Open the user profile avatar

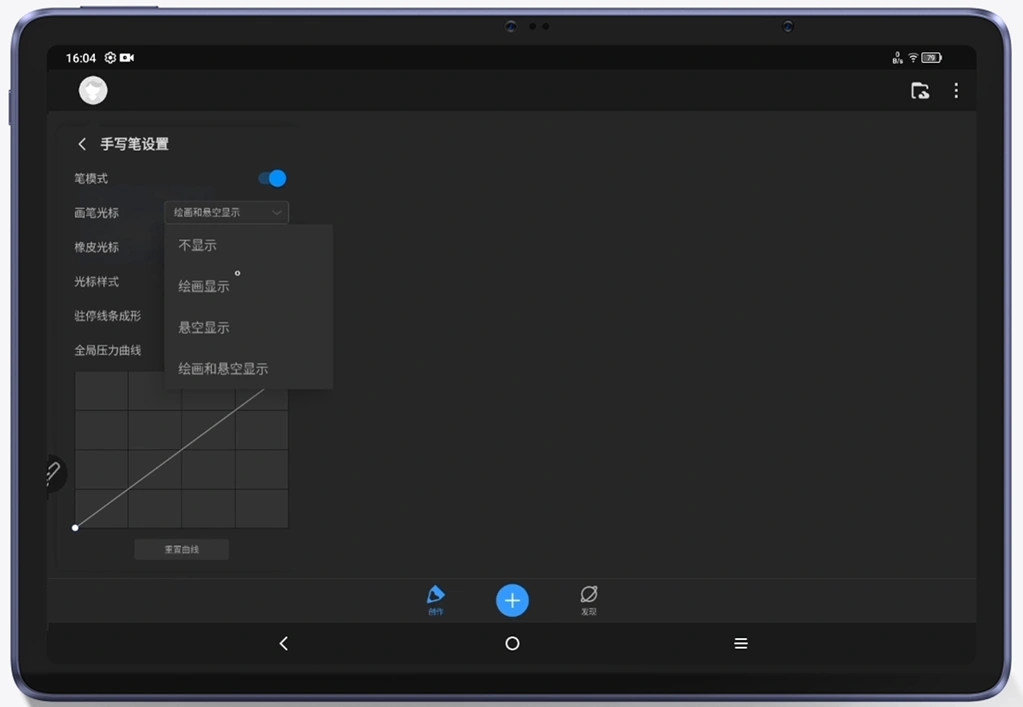point(93,91)
